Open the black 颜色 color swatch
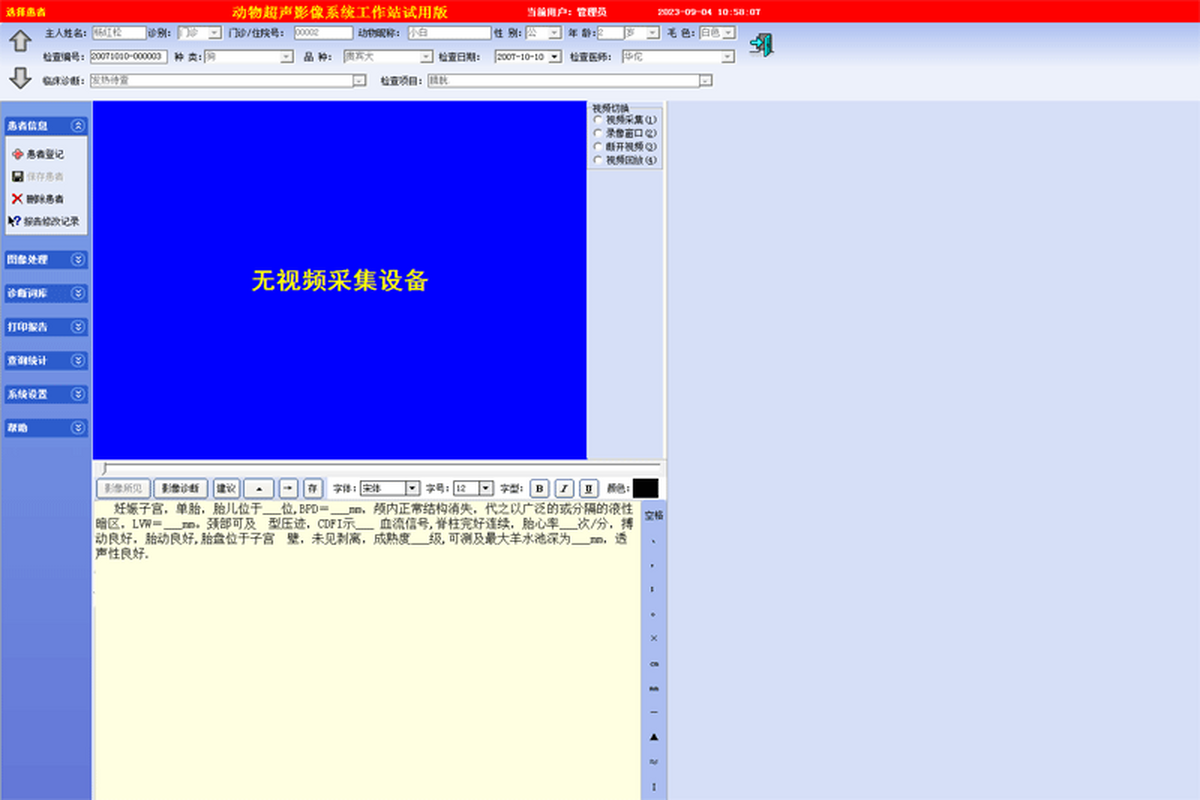The width and height of the screenshot is (1200, 800). tap(646, 488)
